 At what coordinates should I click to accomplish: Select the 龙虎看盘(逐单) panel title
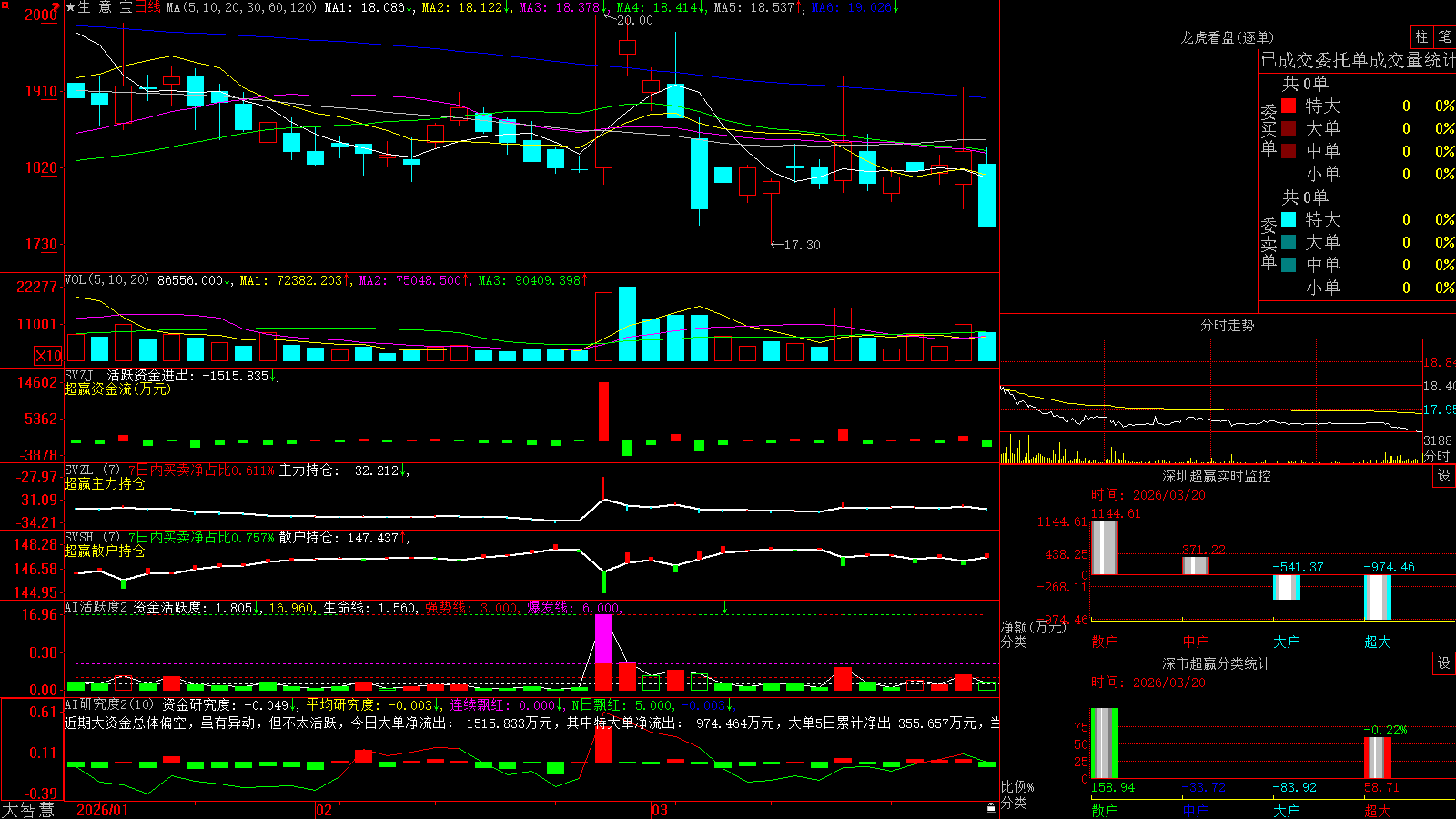click(x=1227, y=37)
